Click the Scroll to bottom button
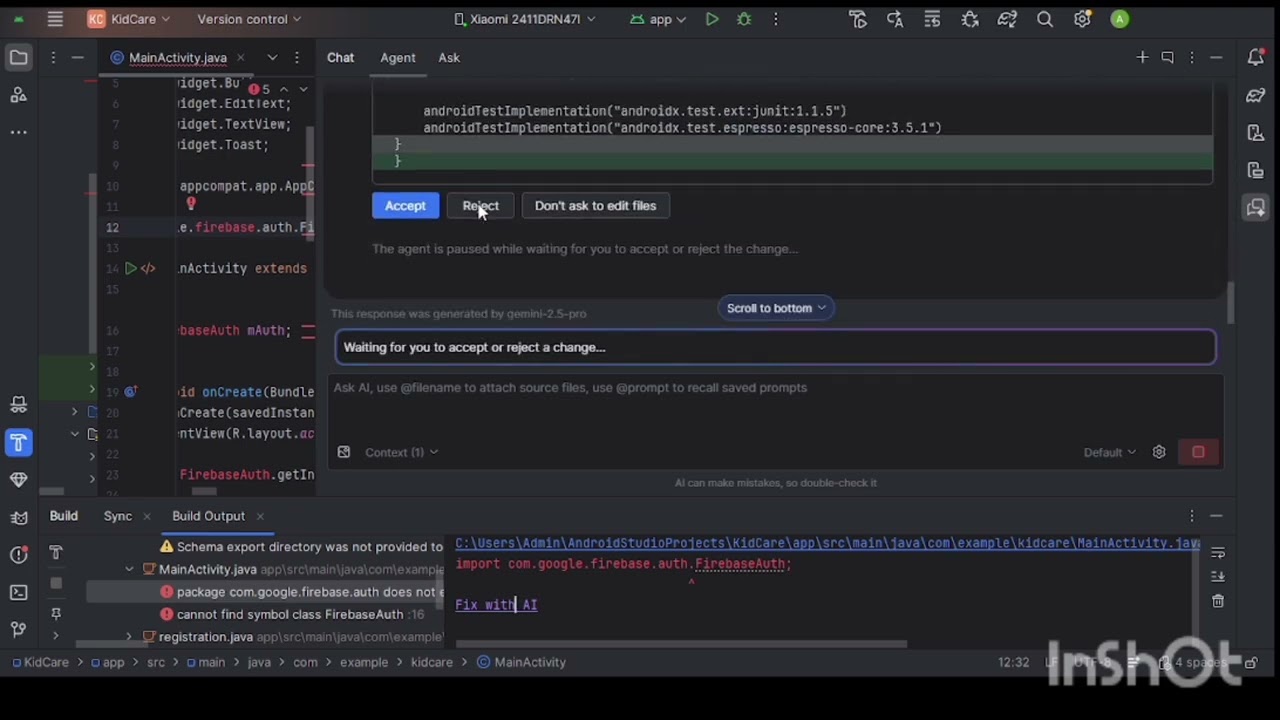Screen dimensions: 1280x720 coord(776,308)
